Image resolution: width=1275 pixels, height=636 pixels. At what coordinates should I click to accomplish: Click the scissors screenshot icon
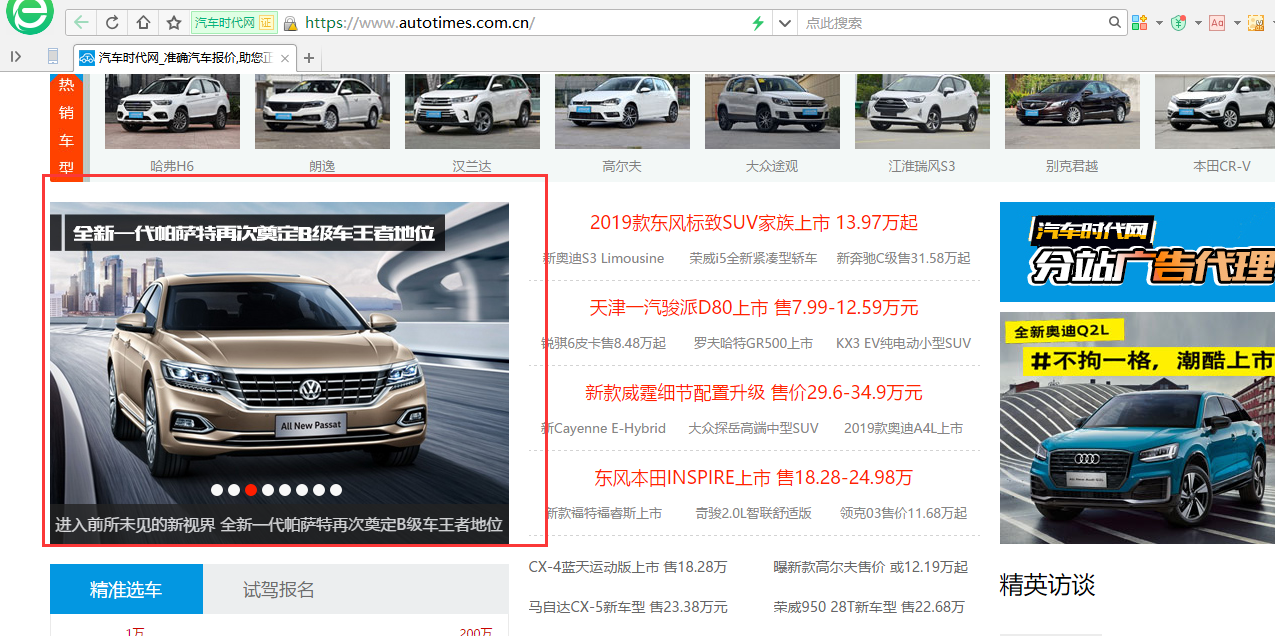[1256, 22]
